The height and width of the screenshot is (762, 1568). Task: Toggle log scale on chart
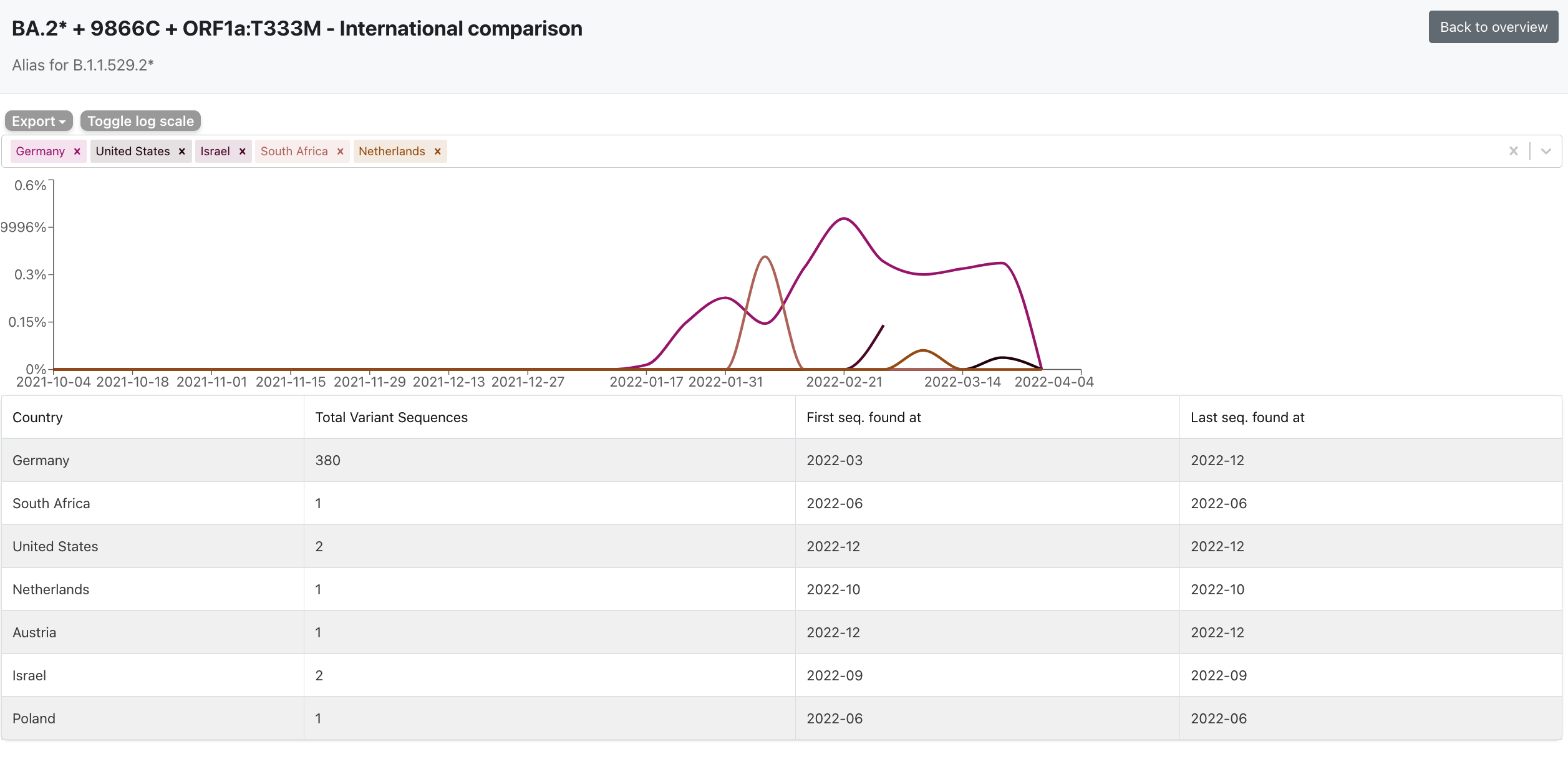click(140, 121)
